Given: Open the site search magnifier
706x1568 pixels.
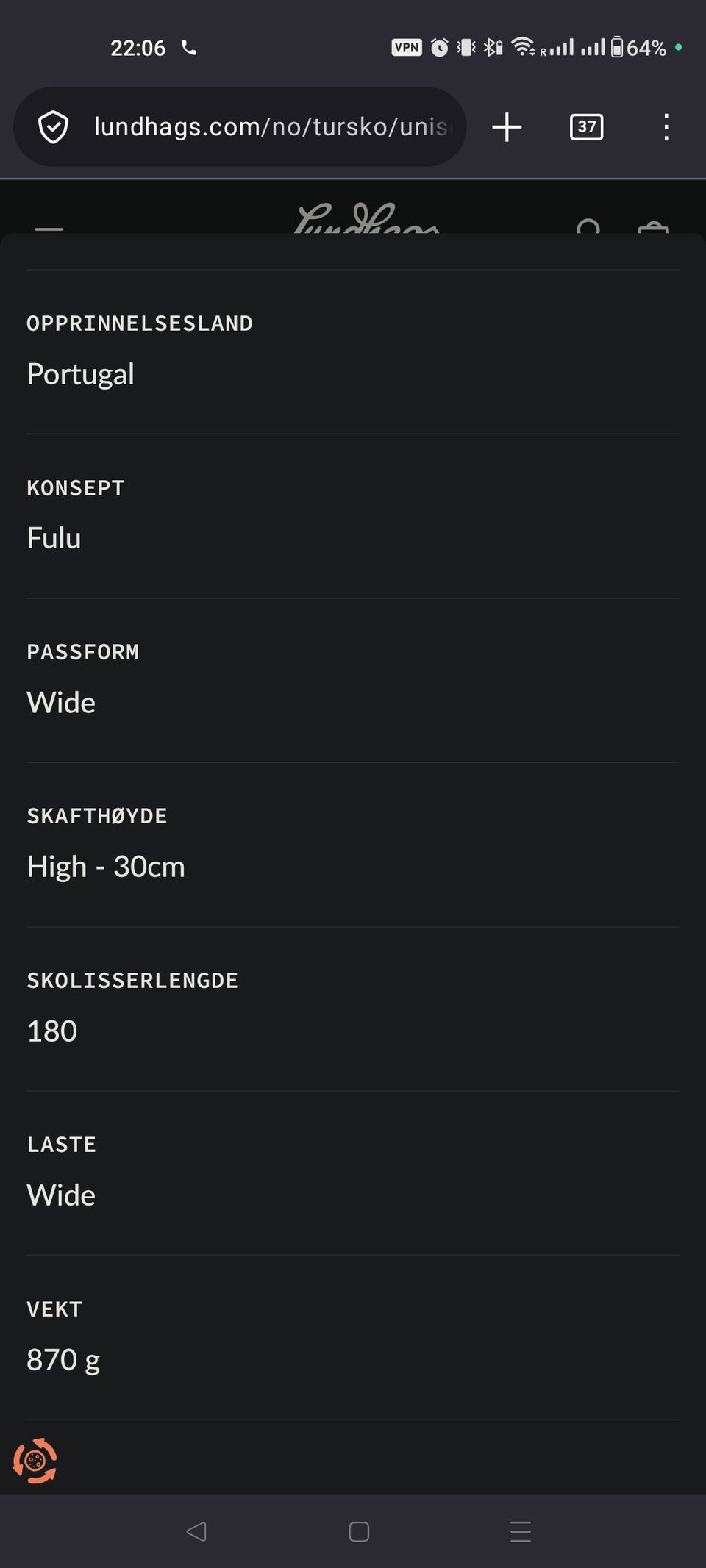Looking at the screenshot, I should click(589, 226).
